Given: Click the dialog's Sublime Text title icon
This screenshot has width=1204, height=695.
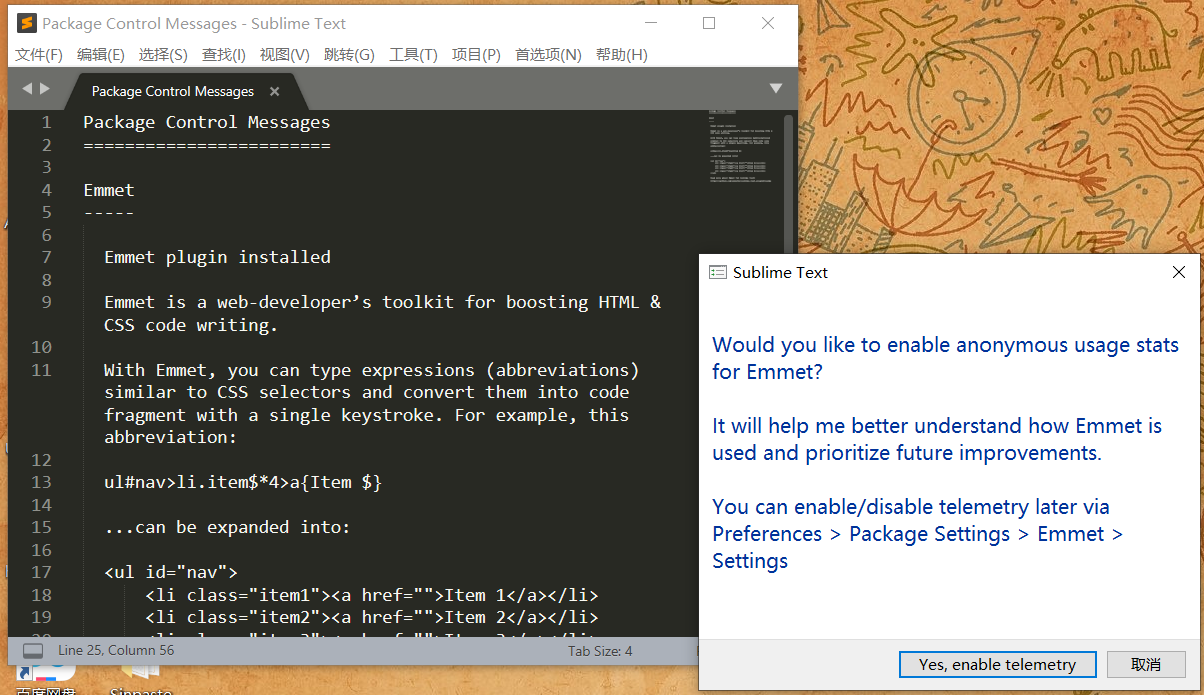Looking at the screenshot, I should click(717, 272).
